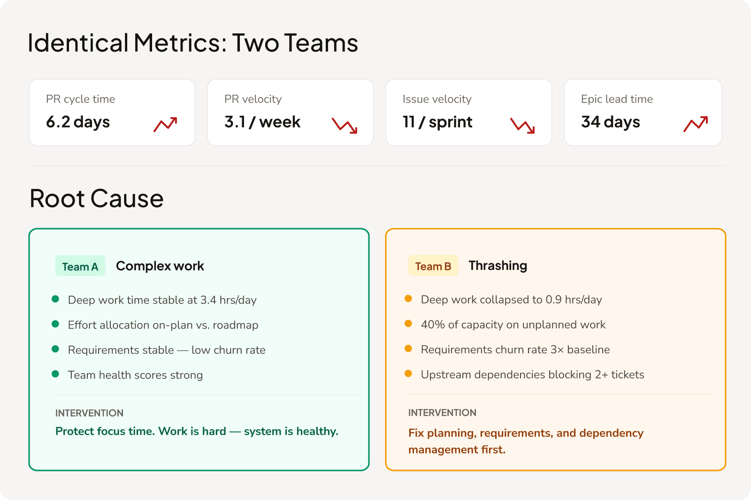Click 'Deep work time stable at 3.4 hrs/day'
This screenshot has height=500, width=751.
click(x=162, y=300)
